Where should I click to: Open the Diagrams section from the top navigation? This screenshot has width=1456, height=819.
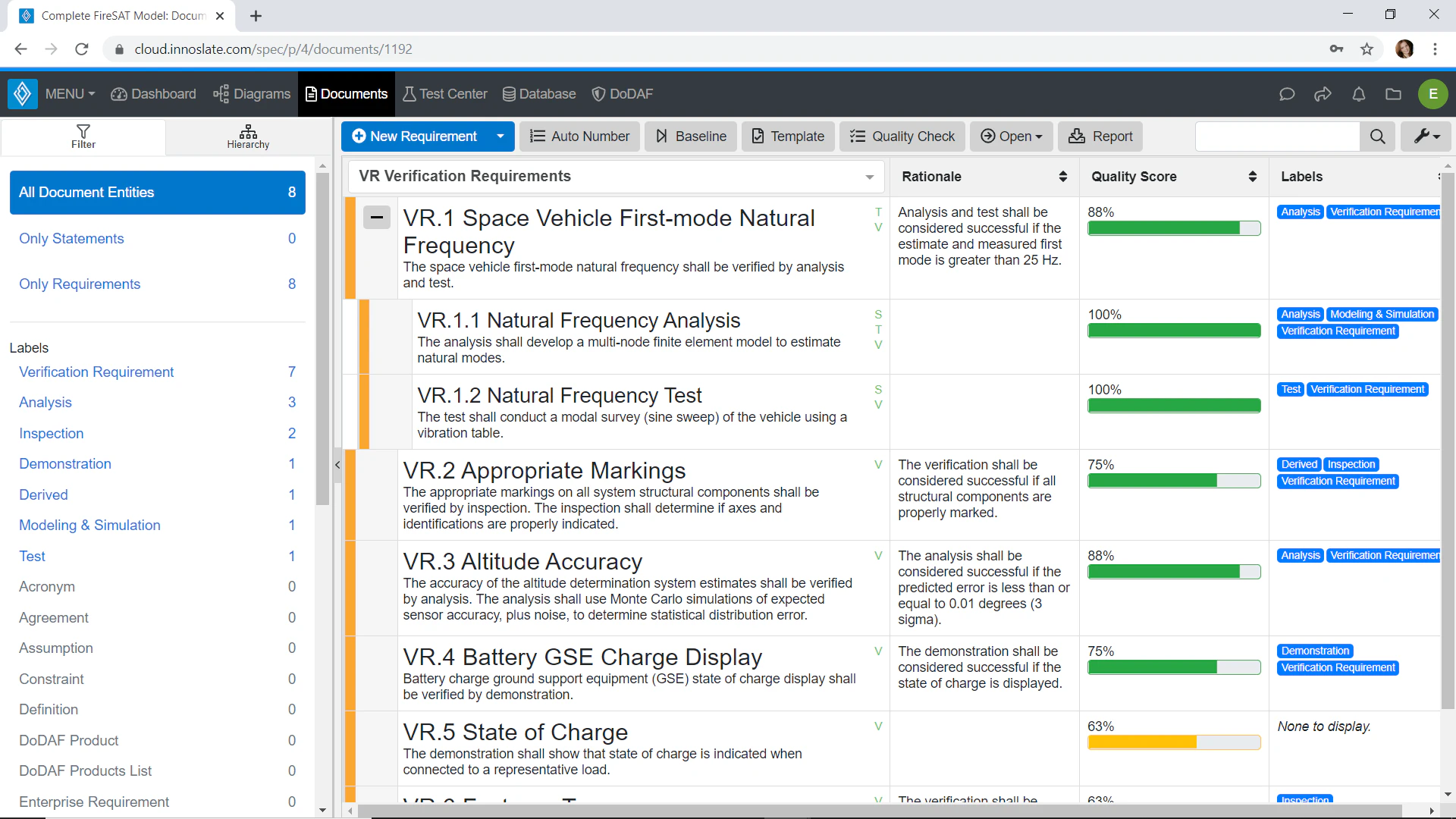pyautogui.click(x=251, y=93)
